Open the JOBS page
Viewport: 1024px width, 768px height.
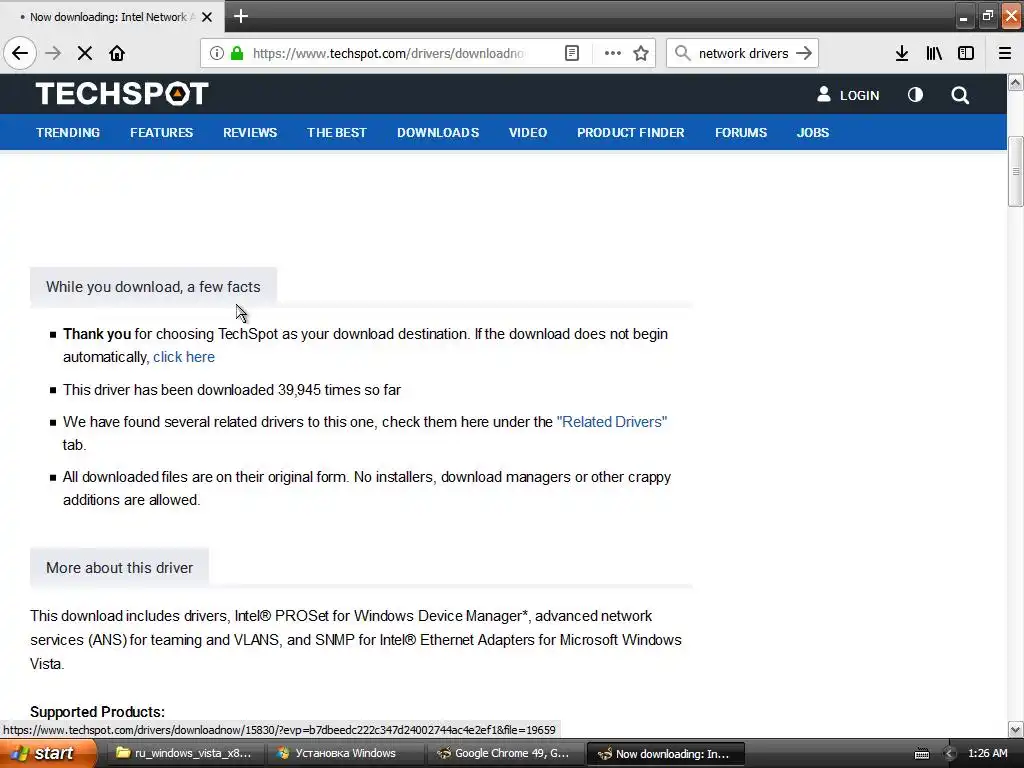[x=813, y=133]
